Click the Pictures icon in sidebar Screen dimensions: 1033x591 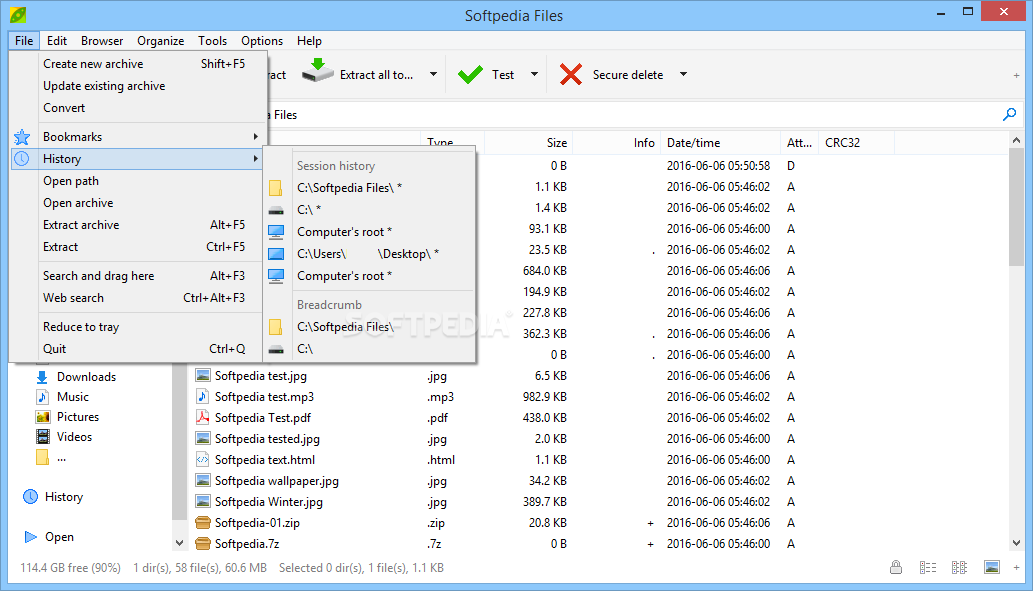(x=43, y=417)
